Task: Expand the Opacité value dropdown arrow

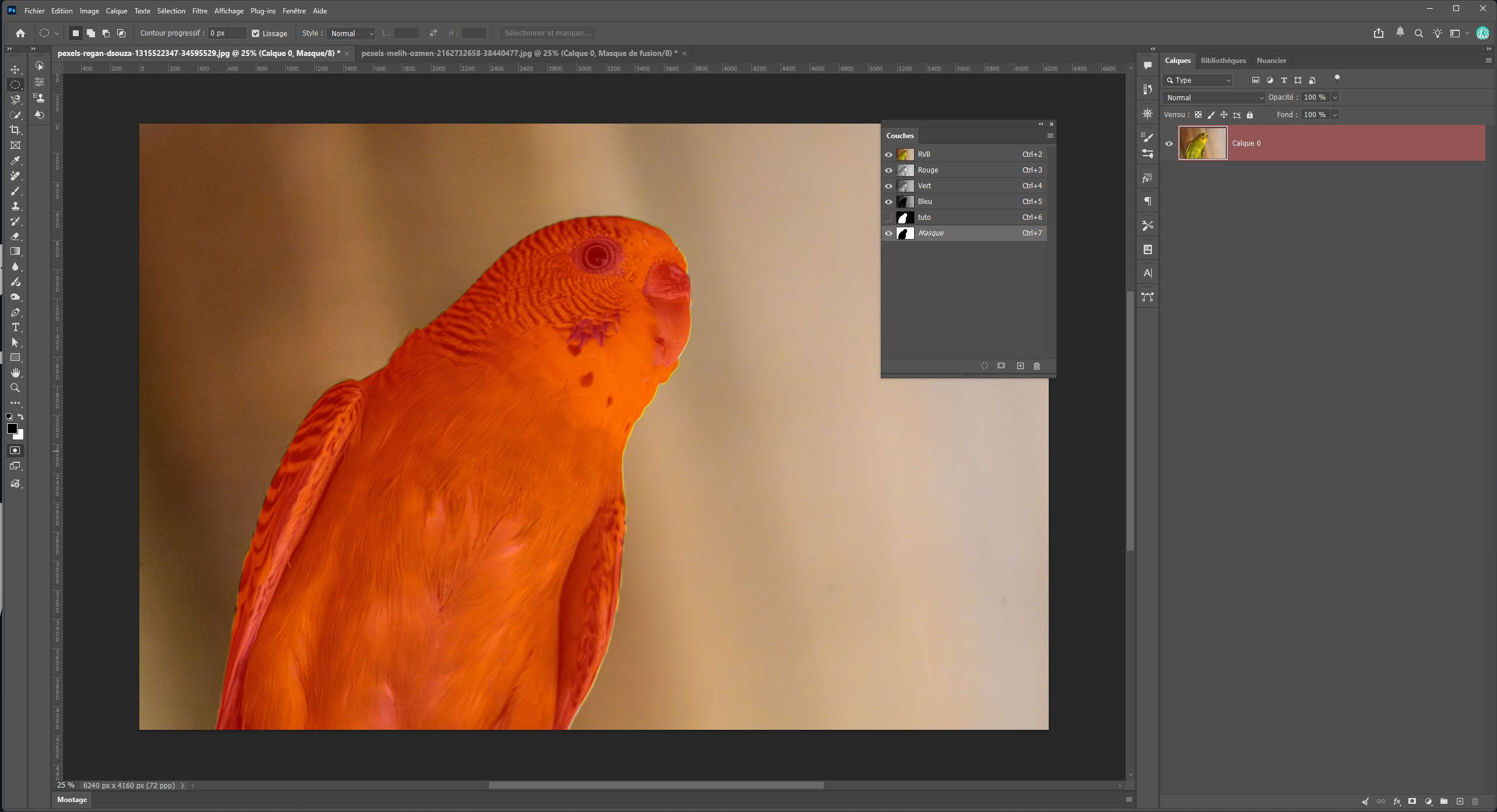Action: click(x=1335, y=97)
